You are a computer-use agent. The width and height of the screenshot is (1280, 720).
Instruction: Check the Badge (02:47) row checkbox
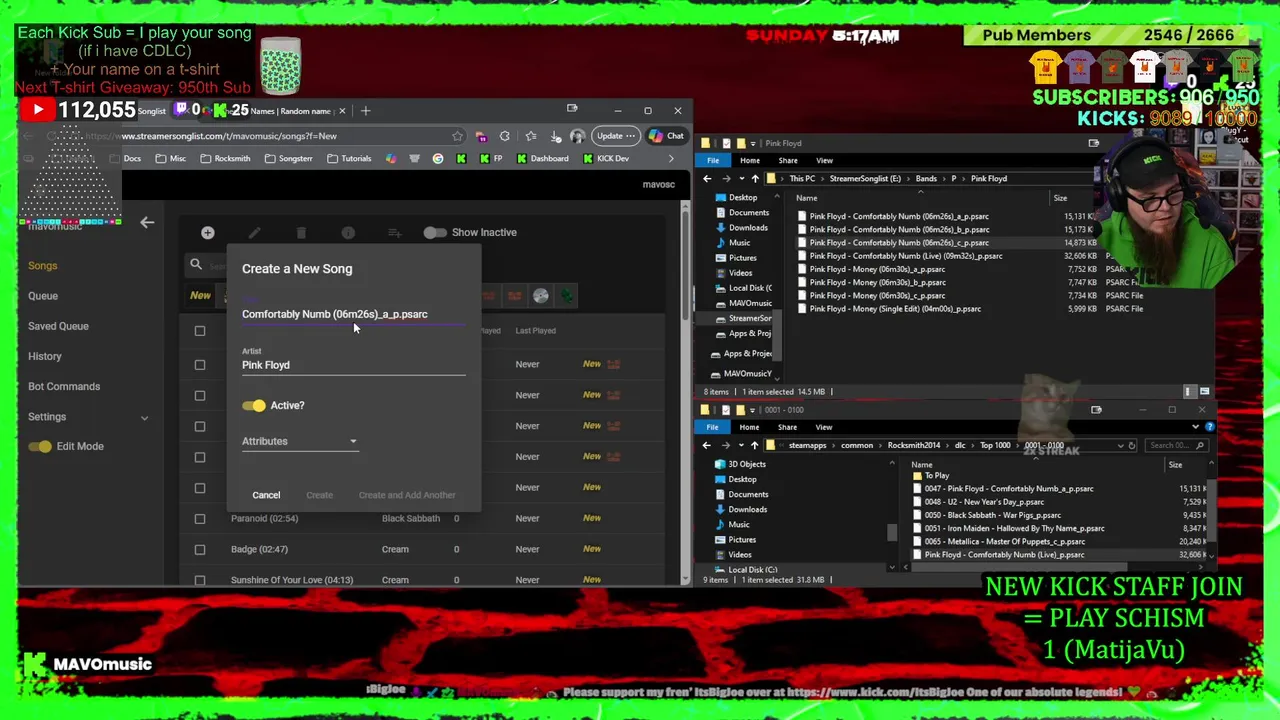point(200,549)
